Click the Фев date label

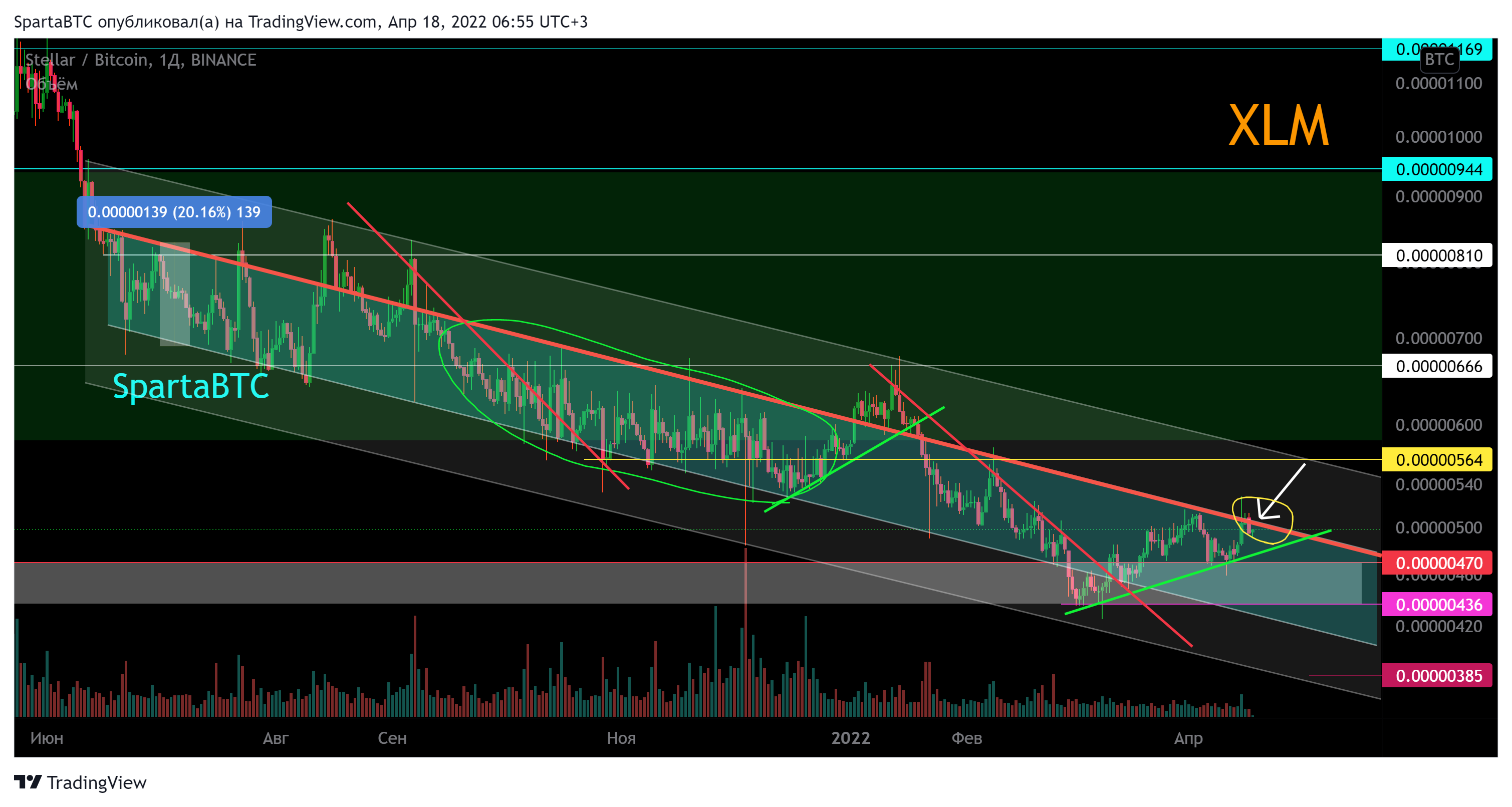[966, 738]
